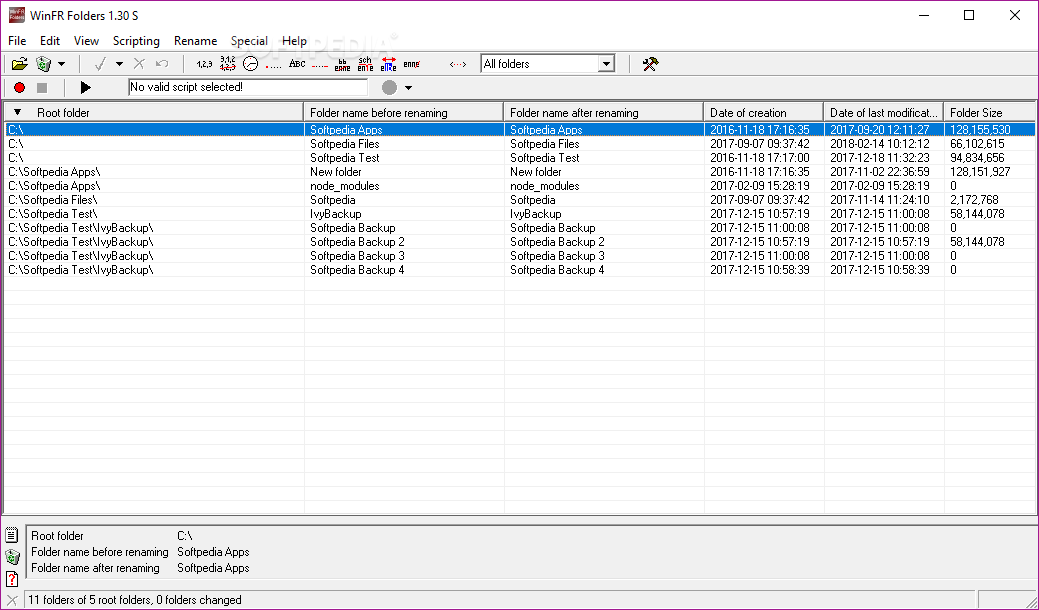Click the 'sch ente' replace-text icon

365,64
